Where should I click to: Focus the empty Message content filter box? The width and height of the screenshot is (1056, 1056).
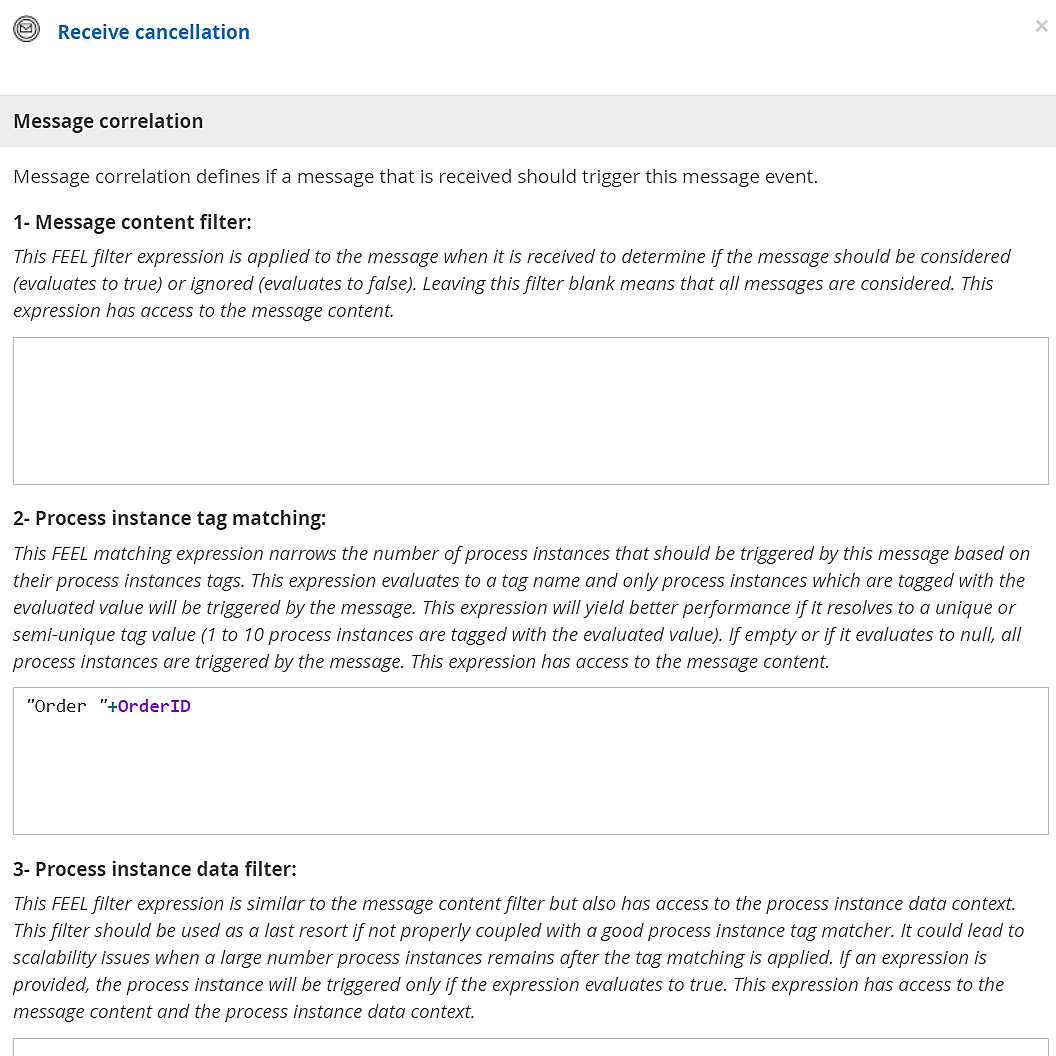pos(530,410)
